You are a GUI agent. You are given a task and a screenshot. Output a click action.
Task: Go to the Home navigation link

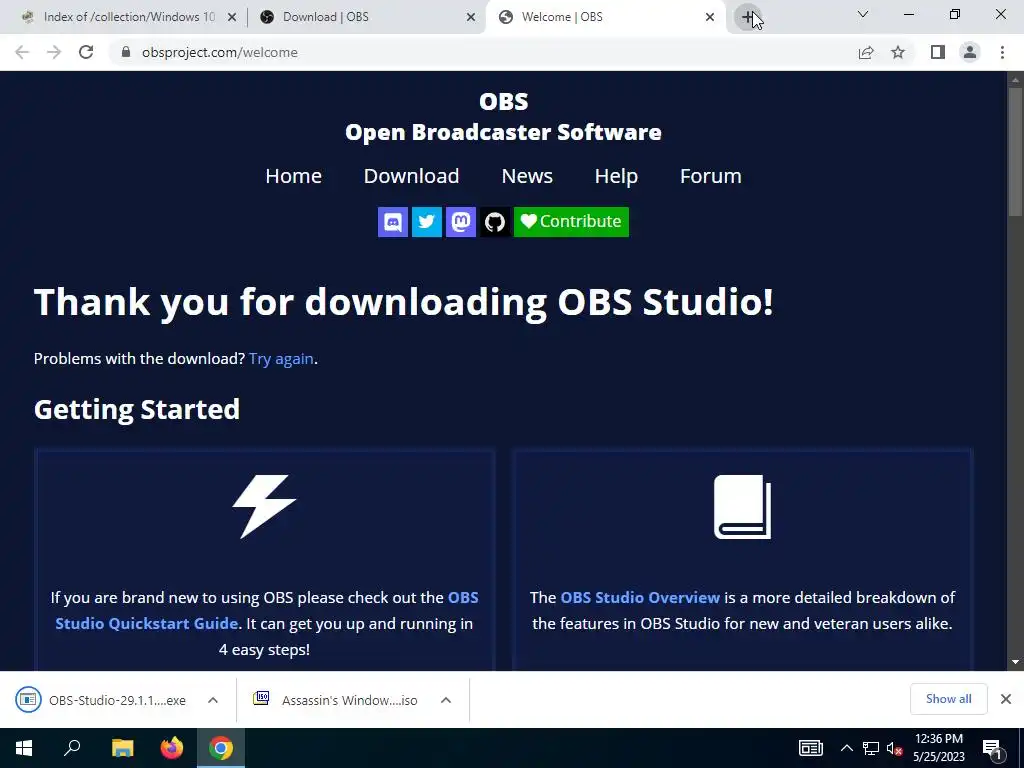pos(293,176)
